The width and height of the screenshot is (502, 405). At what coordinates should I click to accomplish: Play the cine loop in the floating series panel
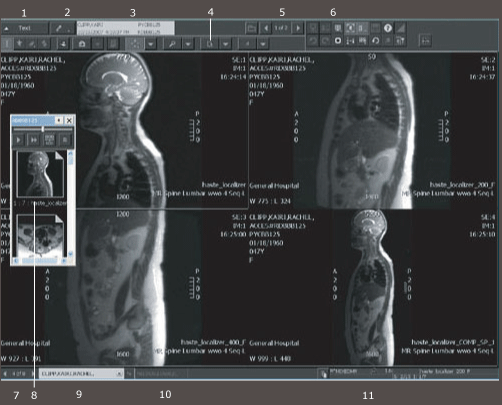19,140
